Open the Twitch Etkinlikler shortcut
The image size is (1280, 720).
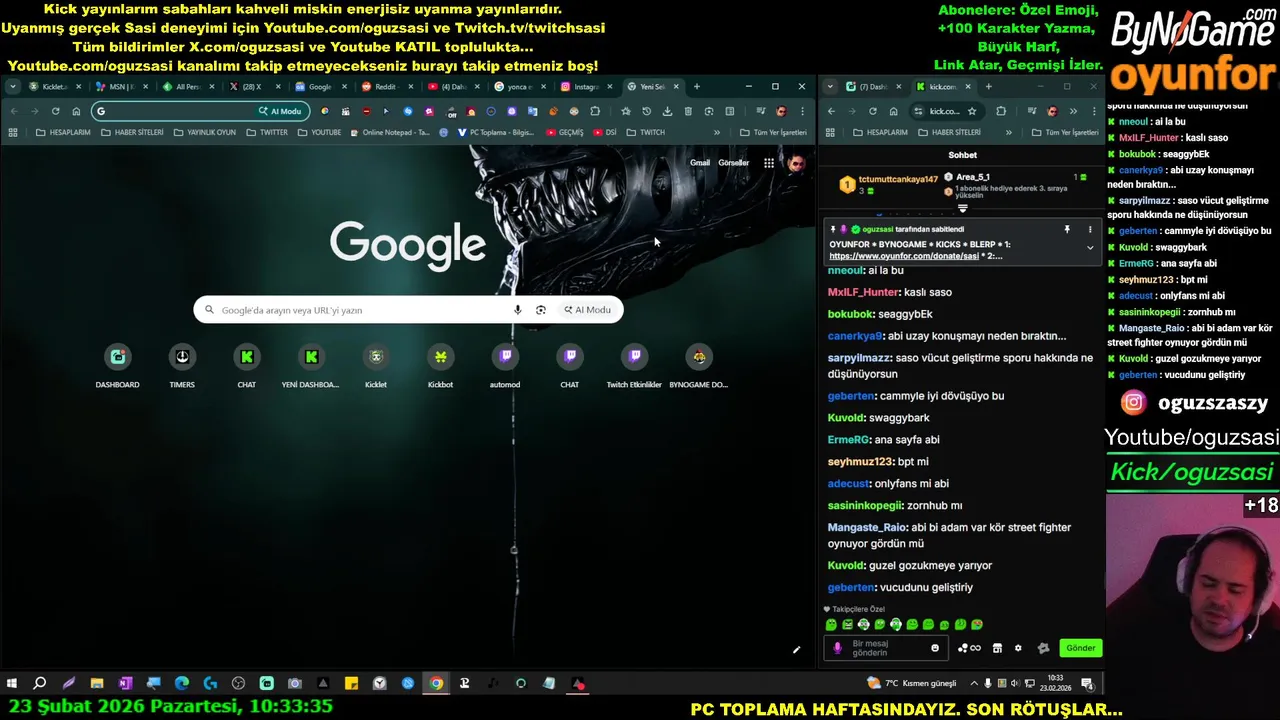coord(634,366)
